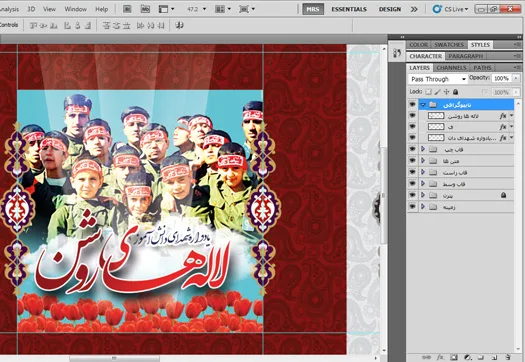Hide the bottom-most layer group
Image resolution: width=525 pixels, height=362 pixels.
coord(412,207)
